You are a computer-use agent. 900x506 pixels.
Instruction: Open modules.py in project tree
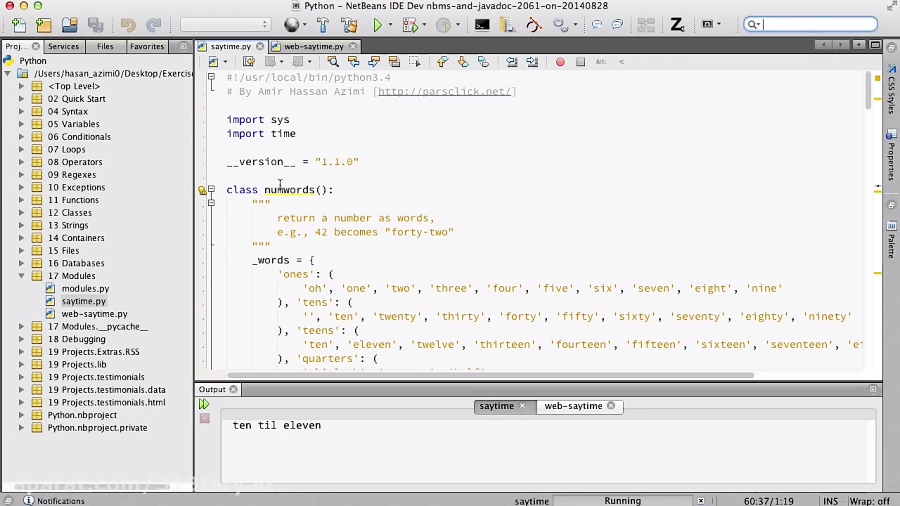coord(85,289)
